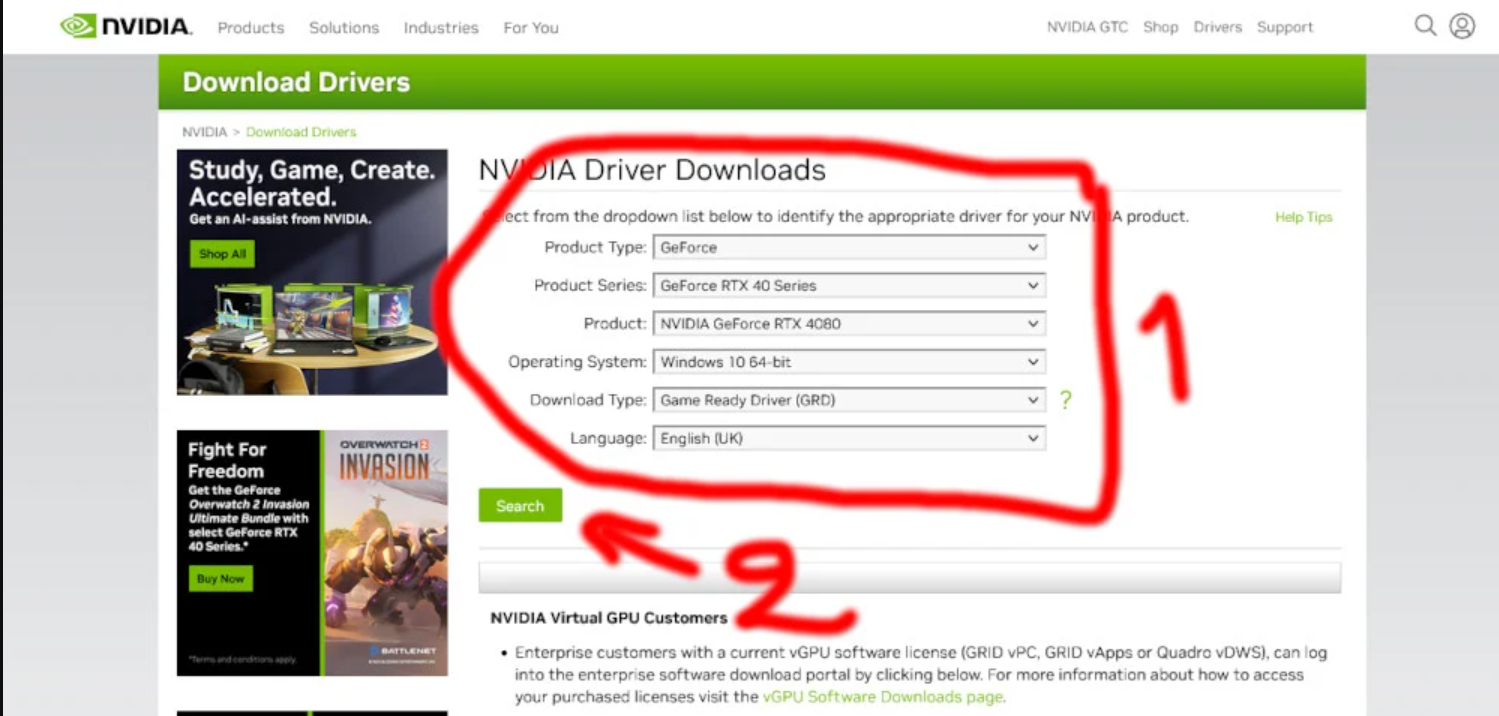The width and height of the screenshot is (1499, 716).
Task: Open the Industries menu
Action: click(441, 28)
